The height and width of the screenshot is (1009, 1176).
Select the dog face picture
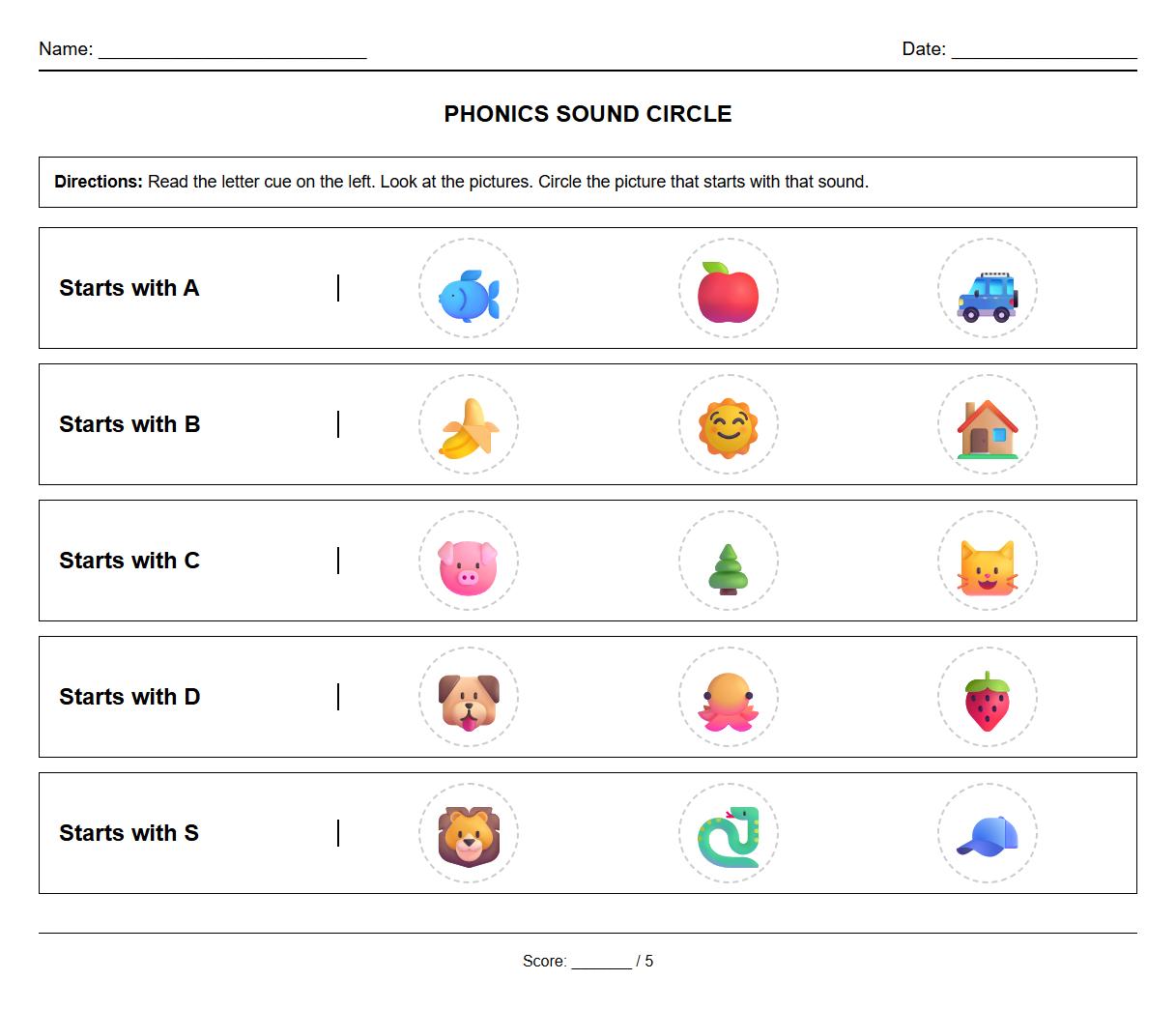[469, 698]
